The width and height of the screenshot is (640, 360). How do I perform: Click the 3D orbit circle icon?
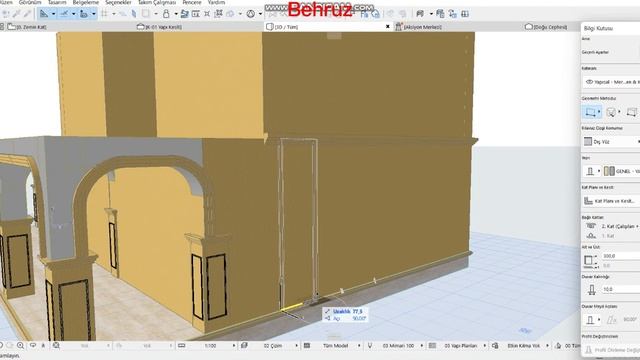pyautogui.click(x=251, y=14)
